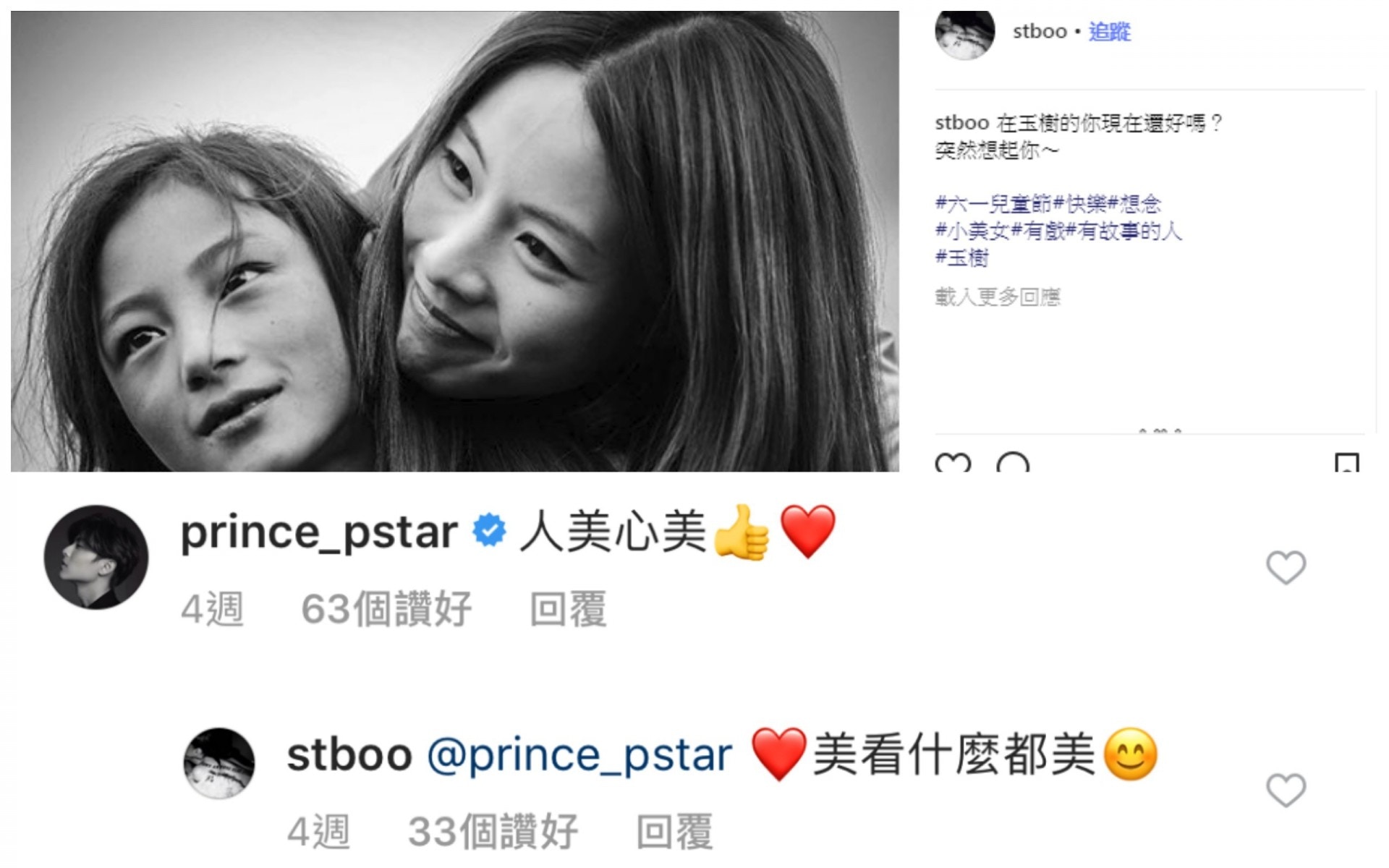
Task: View the 63個讚好 likes list
Action: tap(386, 609)
